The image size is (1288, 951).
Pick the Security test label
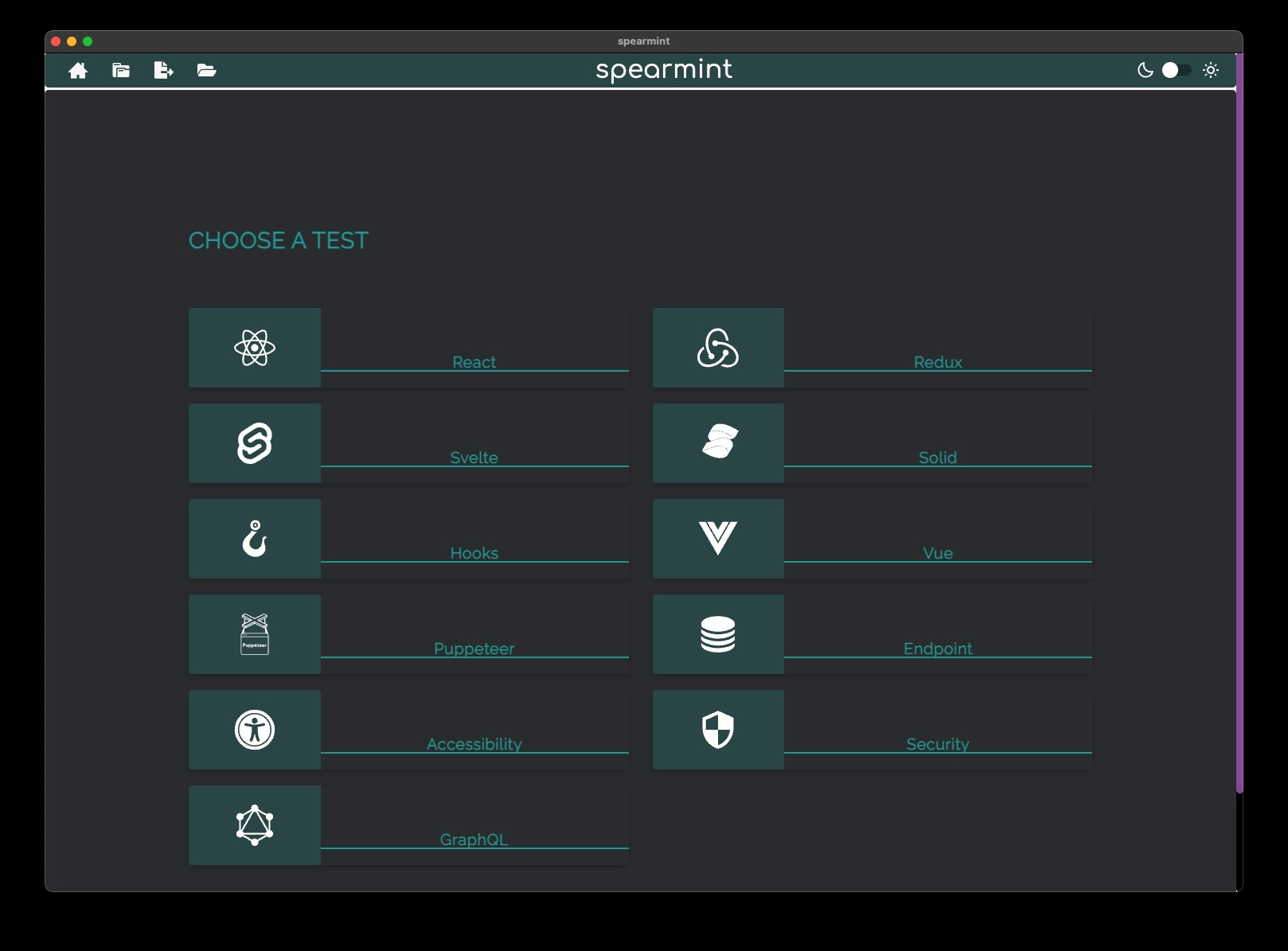tap(938, 744)
